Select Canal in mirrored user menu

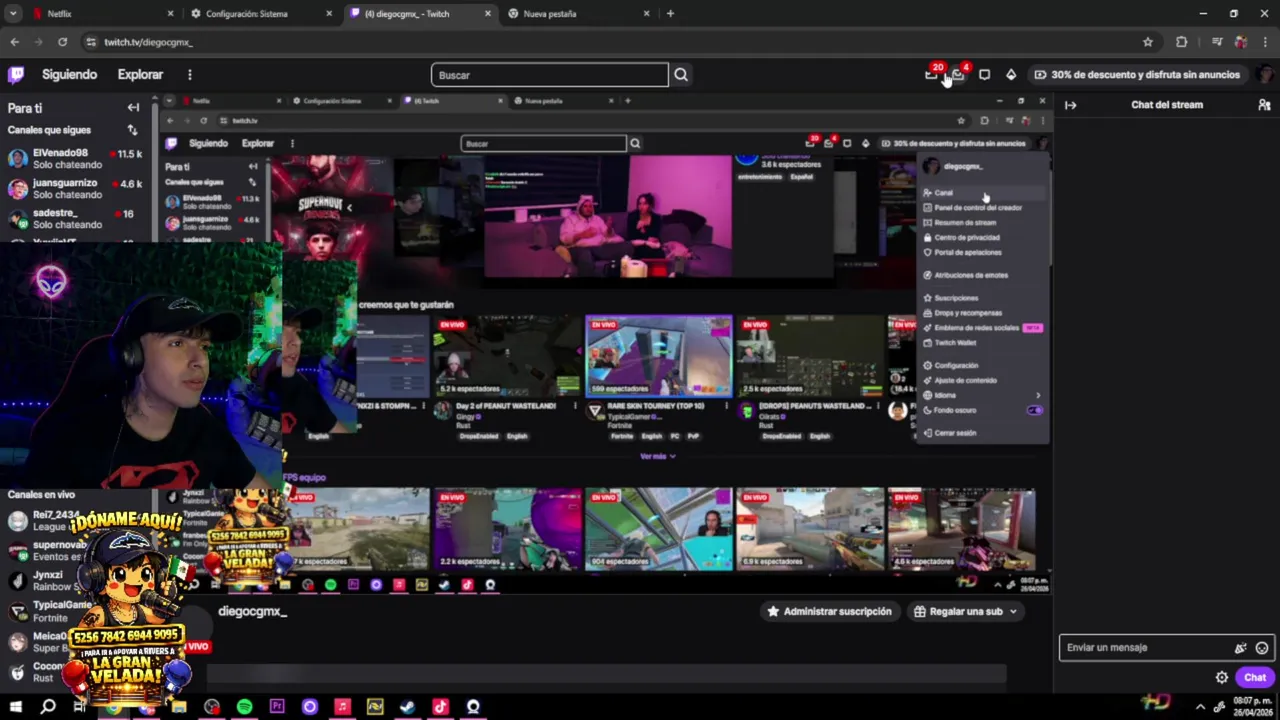click(x=983, y=193)
